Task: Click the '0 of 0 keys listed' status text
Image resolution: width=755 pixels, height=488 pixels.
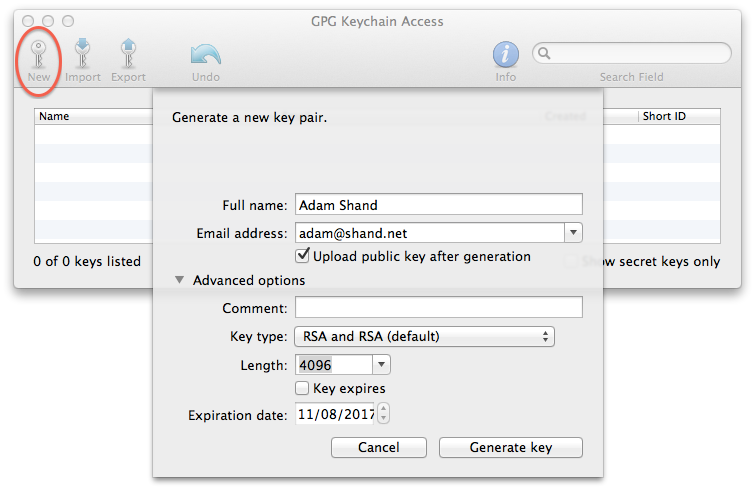Action: pos(87,261)
